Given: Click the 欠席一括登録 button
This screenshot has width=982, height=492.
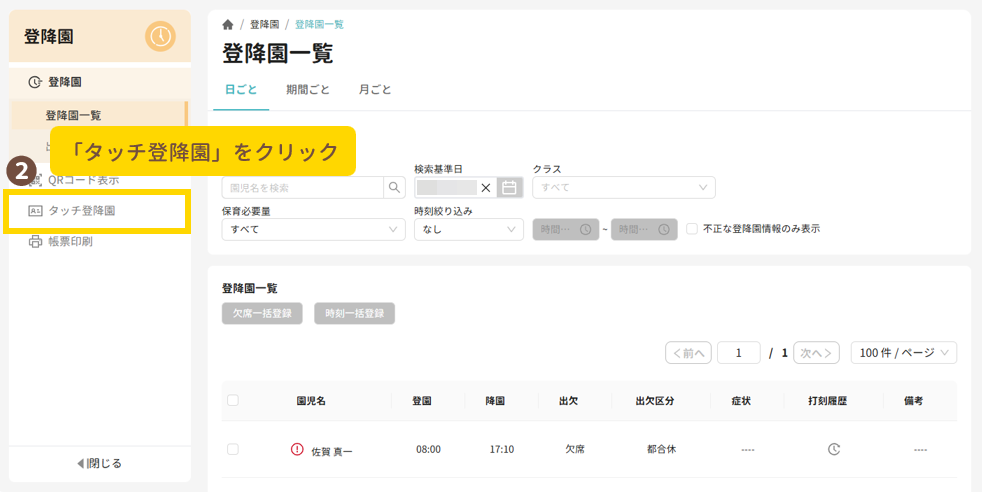Looking at the screenshot, I should [262, 313].
